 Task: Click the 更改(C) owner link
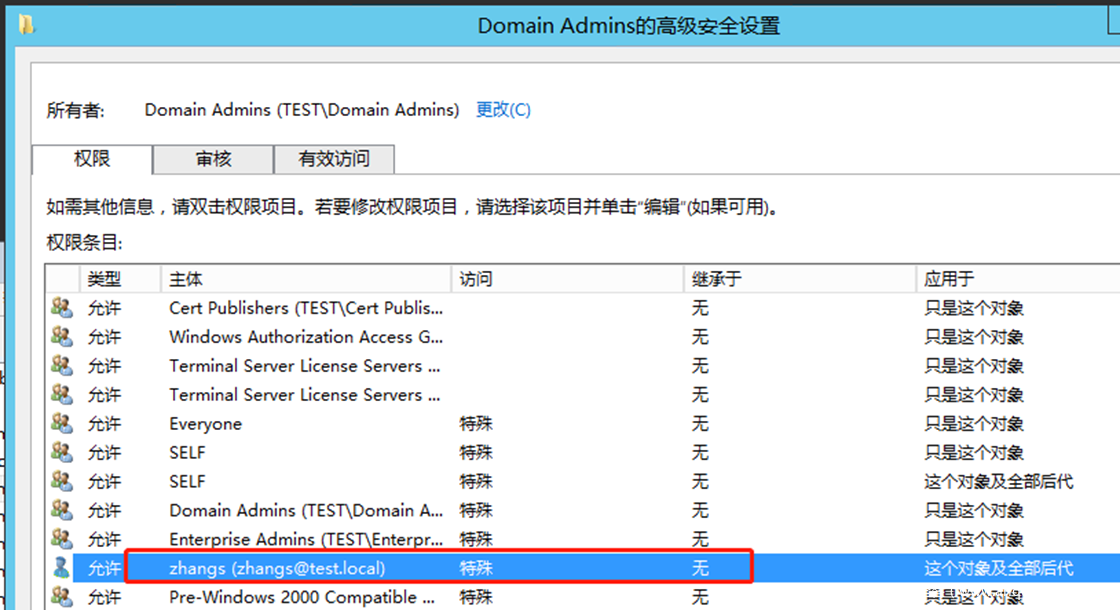click(503, 110)
